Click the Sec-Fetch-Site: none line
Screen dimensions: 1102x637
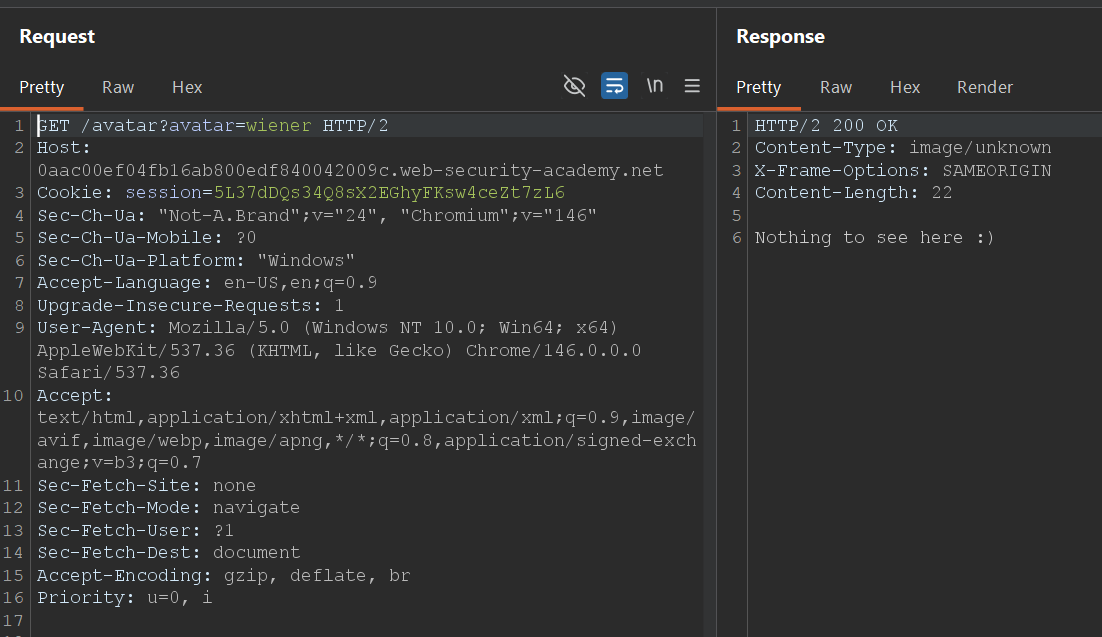[x=146, y=485]
